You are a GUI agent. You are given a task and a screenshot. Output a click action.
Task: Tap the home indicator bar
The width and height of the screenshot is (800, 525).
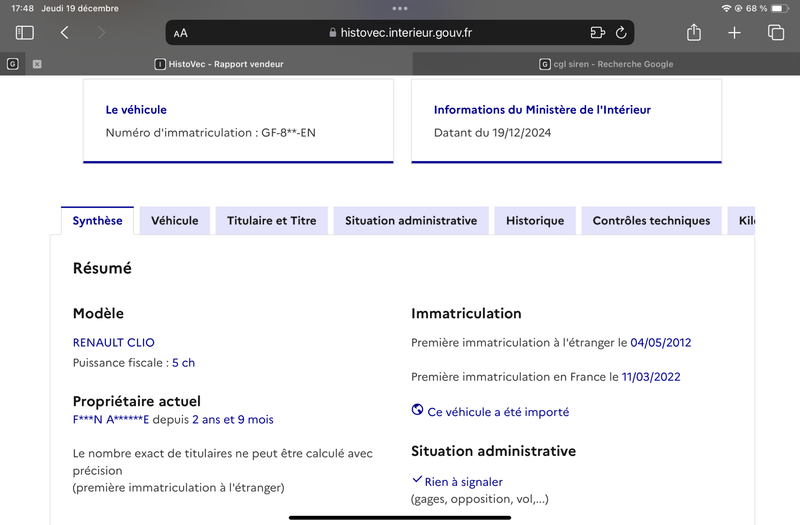click(400, 517)
